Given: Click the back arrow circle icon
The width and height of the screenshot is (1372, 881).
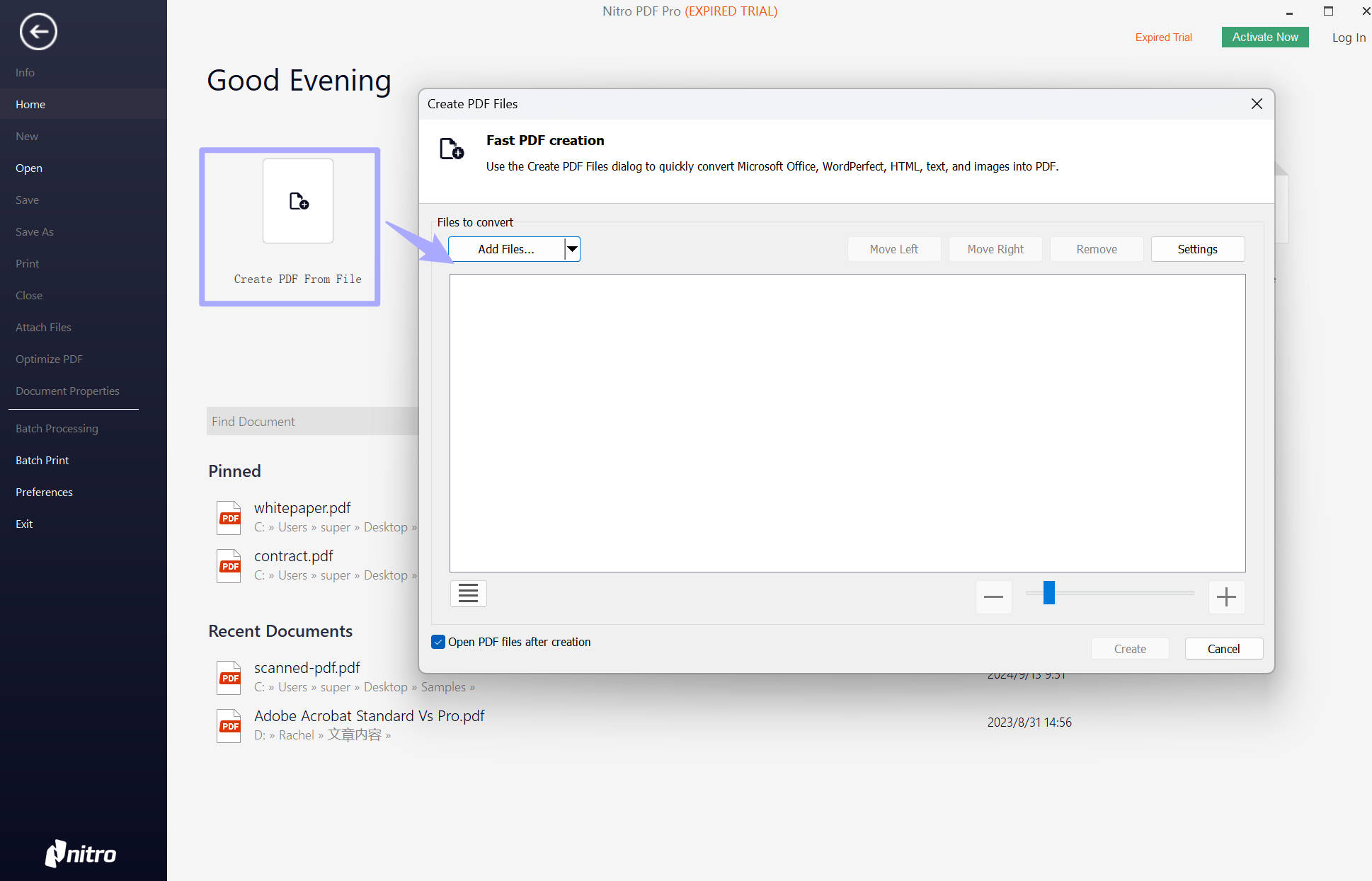Looking at the screenshot, I should 38,32.
